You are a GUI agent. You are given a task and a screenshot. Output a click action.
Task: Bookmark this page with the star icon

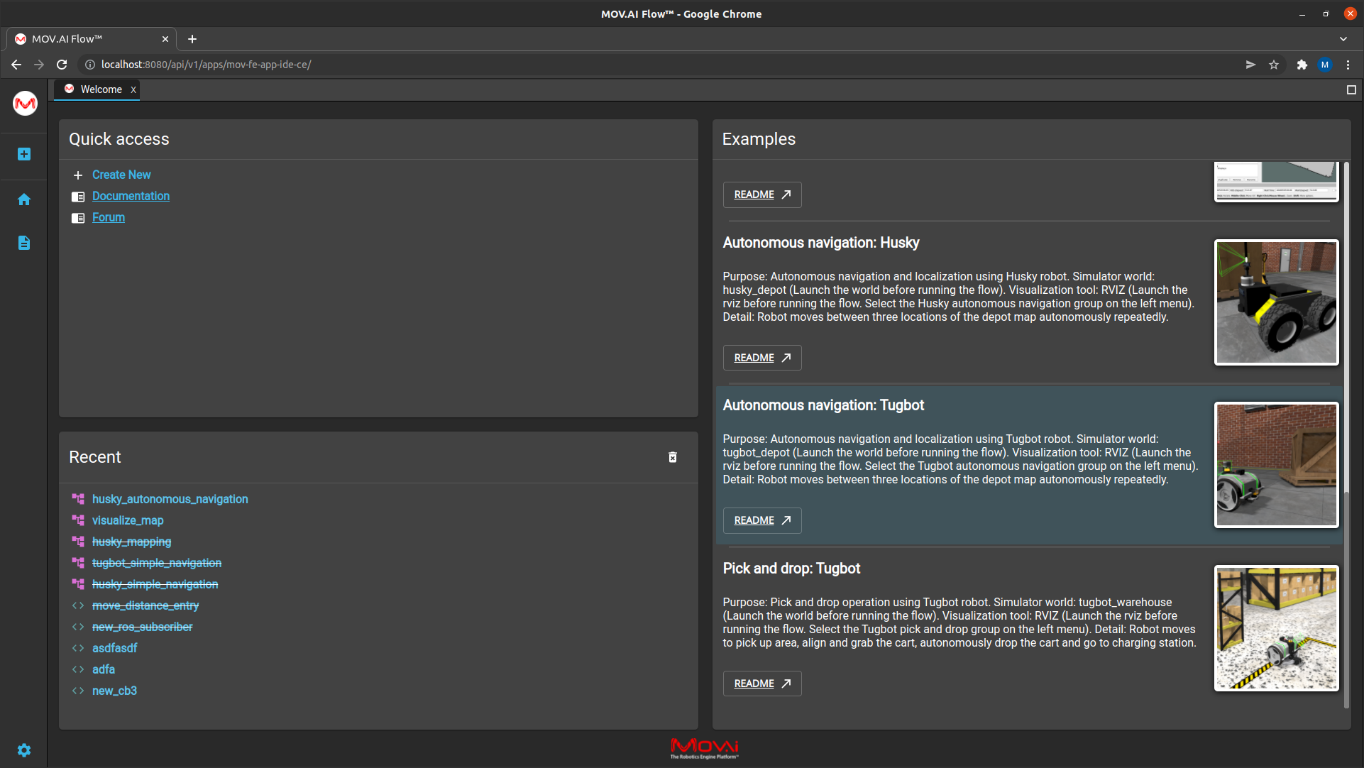[x=1274, y=64]
